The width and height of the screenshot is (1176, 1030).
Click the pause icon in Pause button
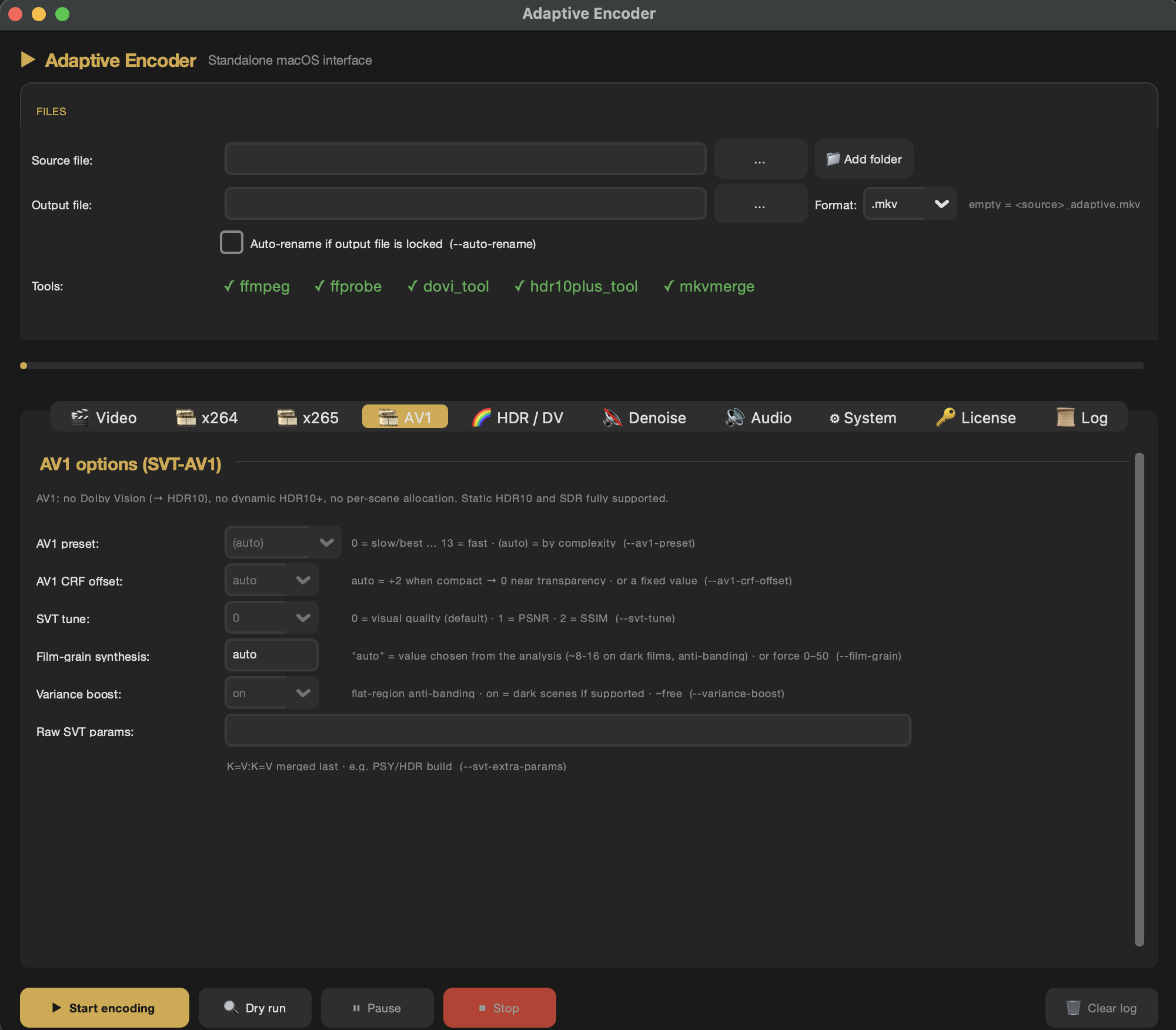pyautogui.click(x=356, y=1008)
